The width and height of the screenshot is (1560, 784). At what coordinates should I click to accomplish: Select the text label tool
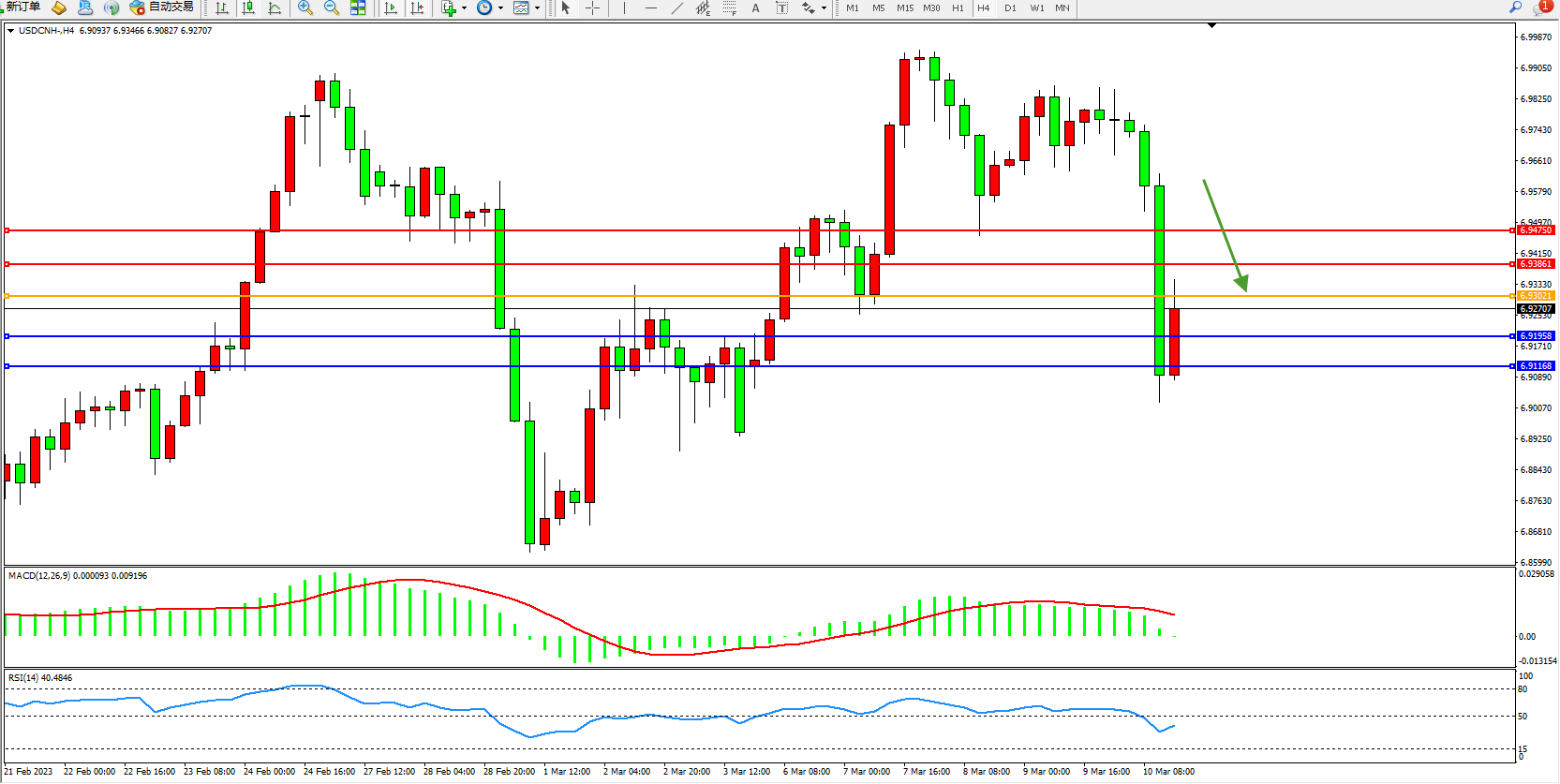pyautogui.click(x=756, y=8)
